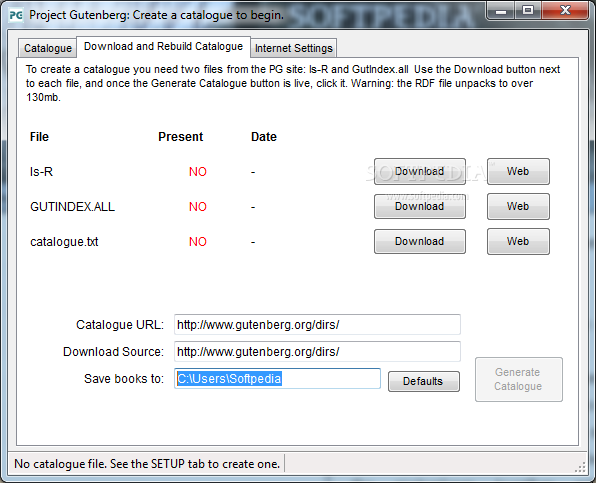The height and width of the screenshot is (483, 596).
Task: Click Download button for GUTINDEX.ALL
Action: pyautogui.click(x=420, y=206)
